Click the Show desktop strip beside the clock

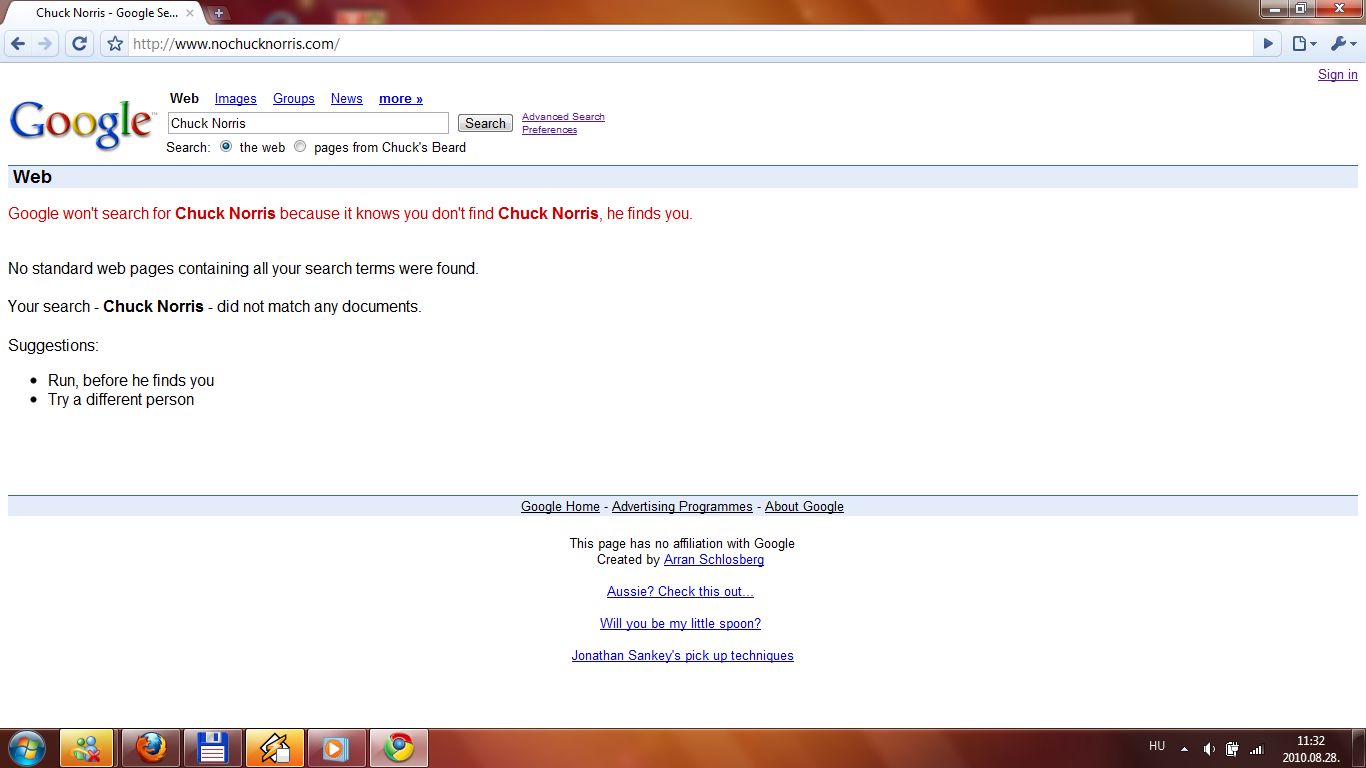(x=1358, y=748)
